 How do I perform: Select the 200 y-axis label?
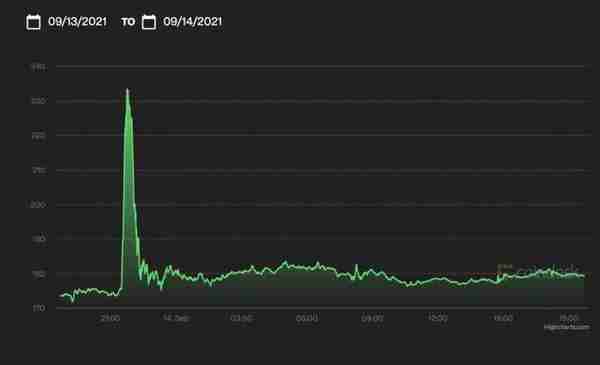(38, 205)
